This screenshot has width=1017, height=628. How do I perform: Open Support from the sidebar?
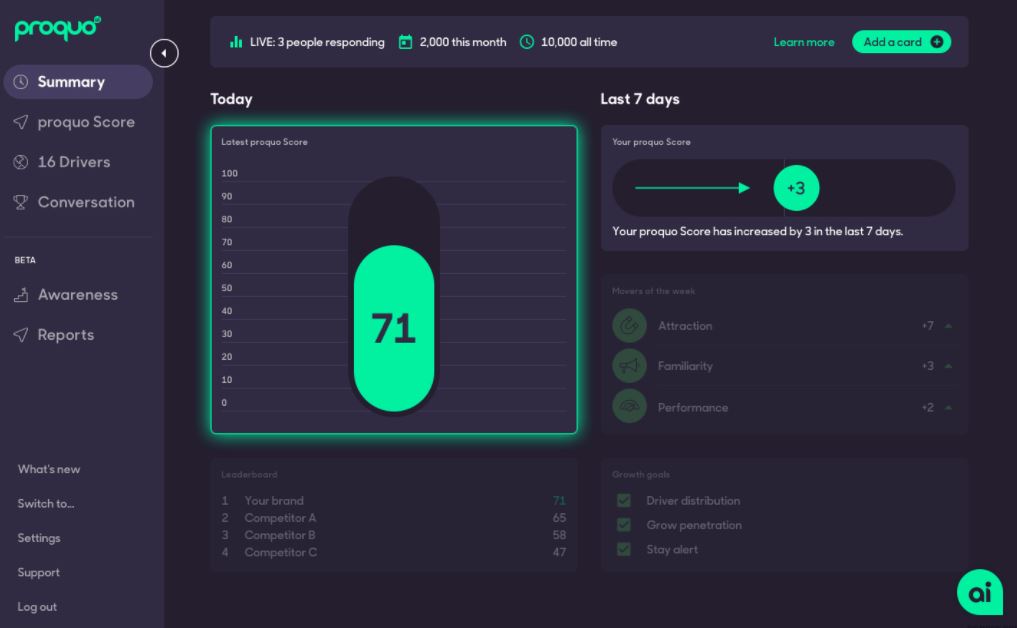point(38,572)
